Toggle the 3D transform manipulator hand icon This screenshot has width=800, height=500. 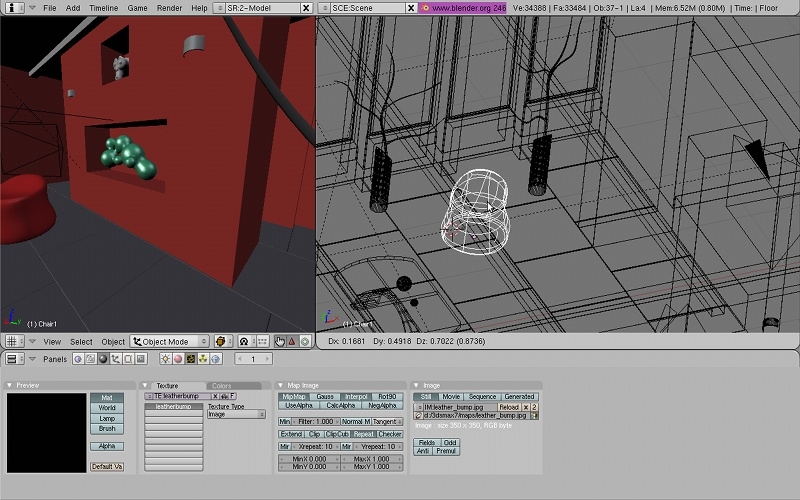[x=279, y=342]
